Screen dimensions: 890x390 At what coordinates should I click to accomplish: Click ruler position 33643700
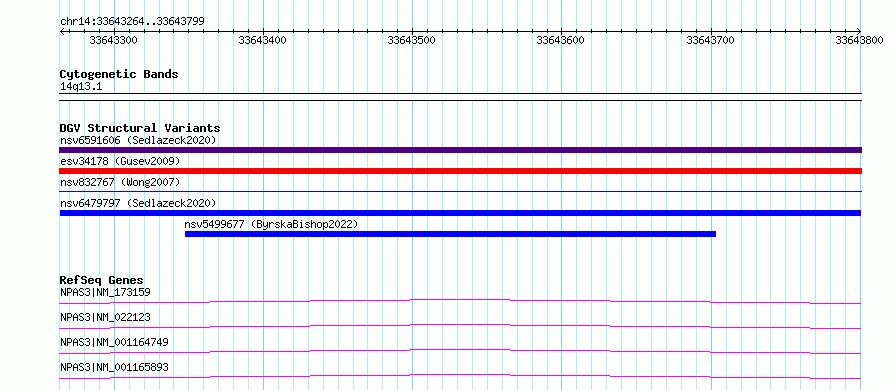coord(710,40)
